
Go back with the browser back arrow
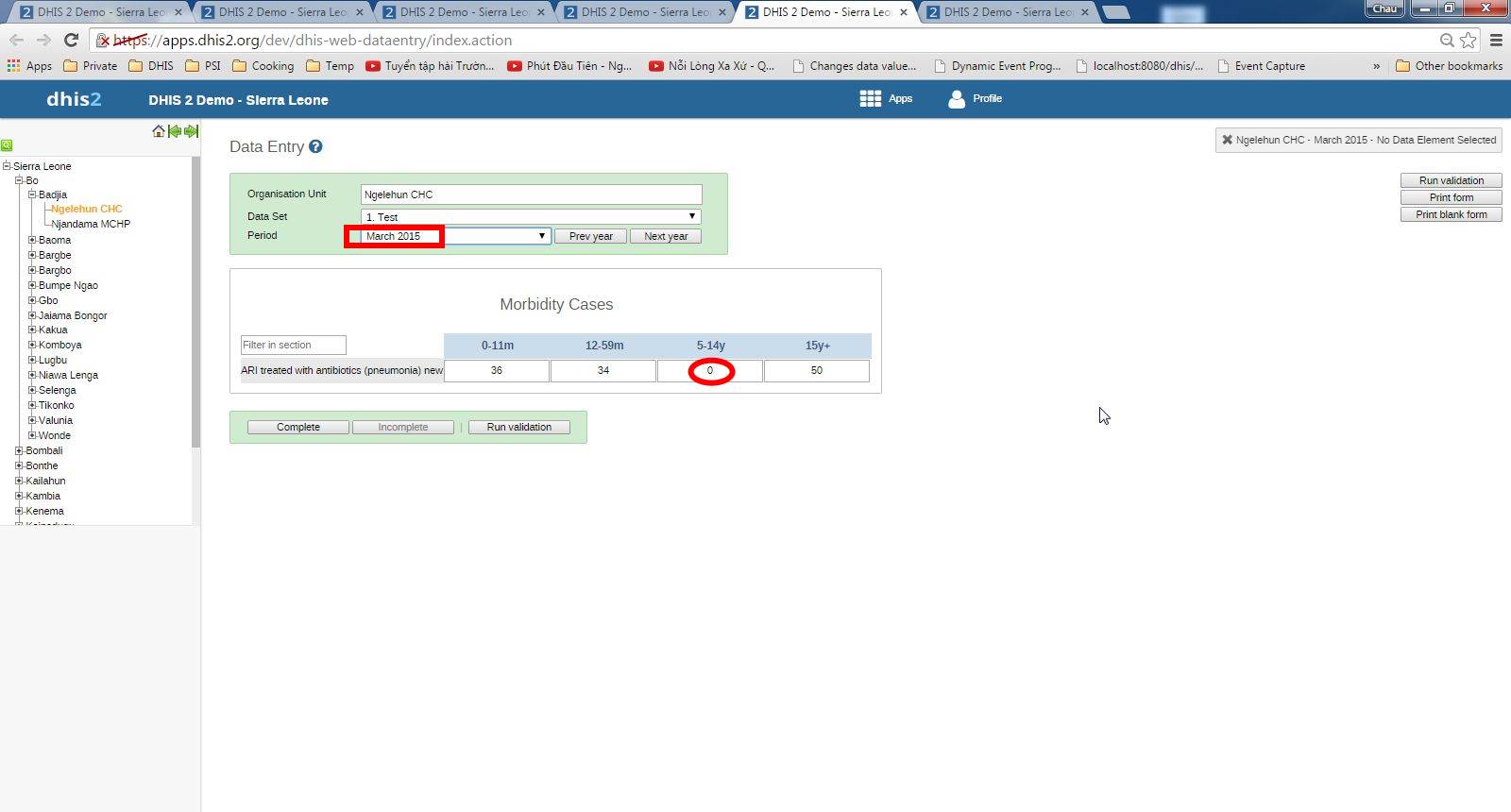coord(16,40)
